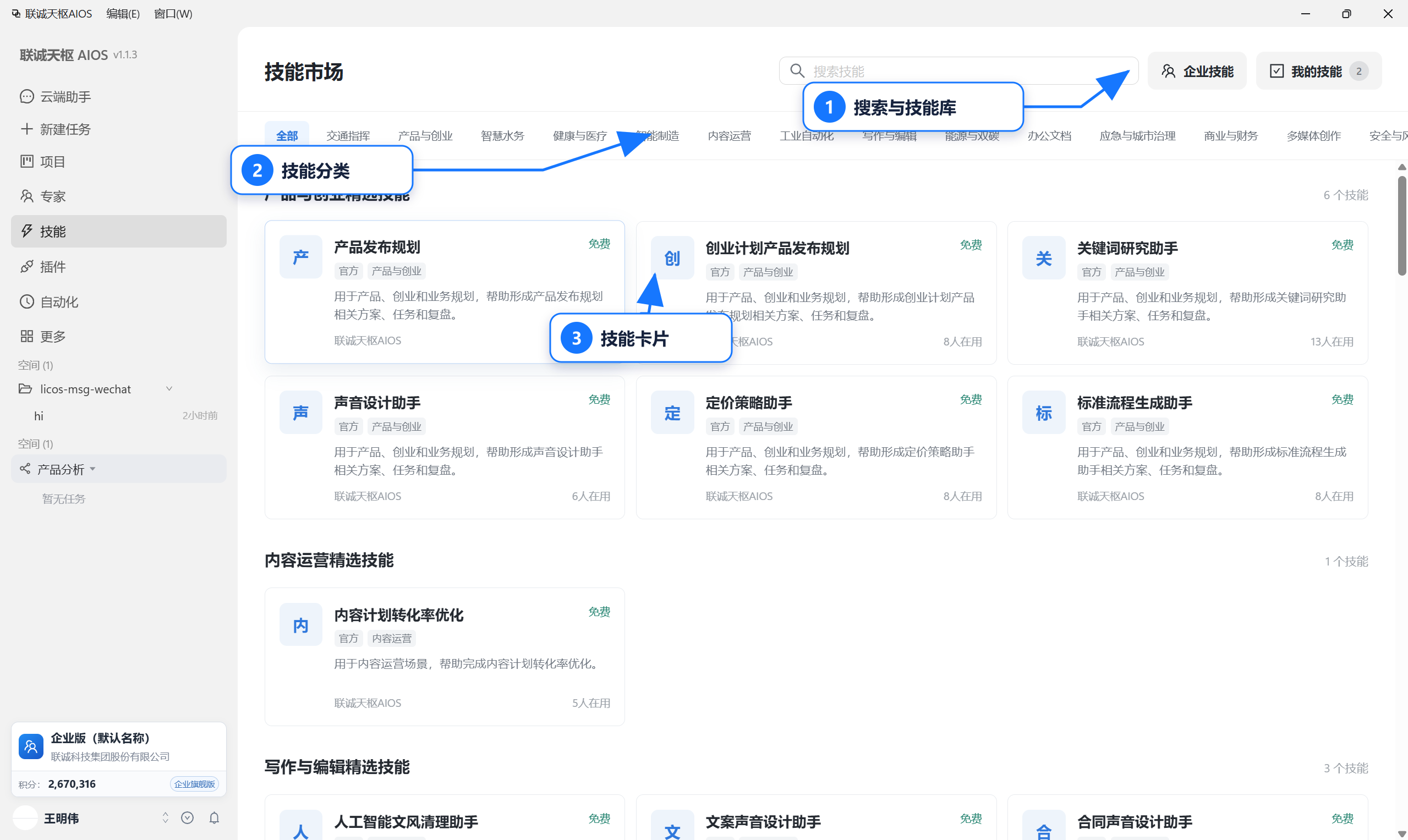This screenshot has height=840, width=1408.
Task: Click the 定 tile icon of 定价策略助手
Action: (x=672, y=413)
